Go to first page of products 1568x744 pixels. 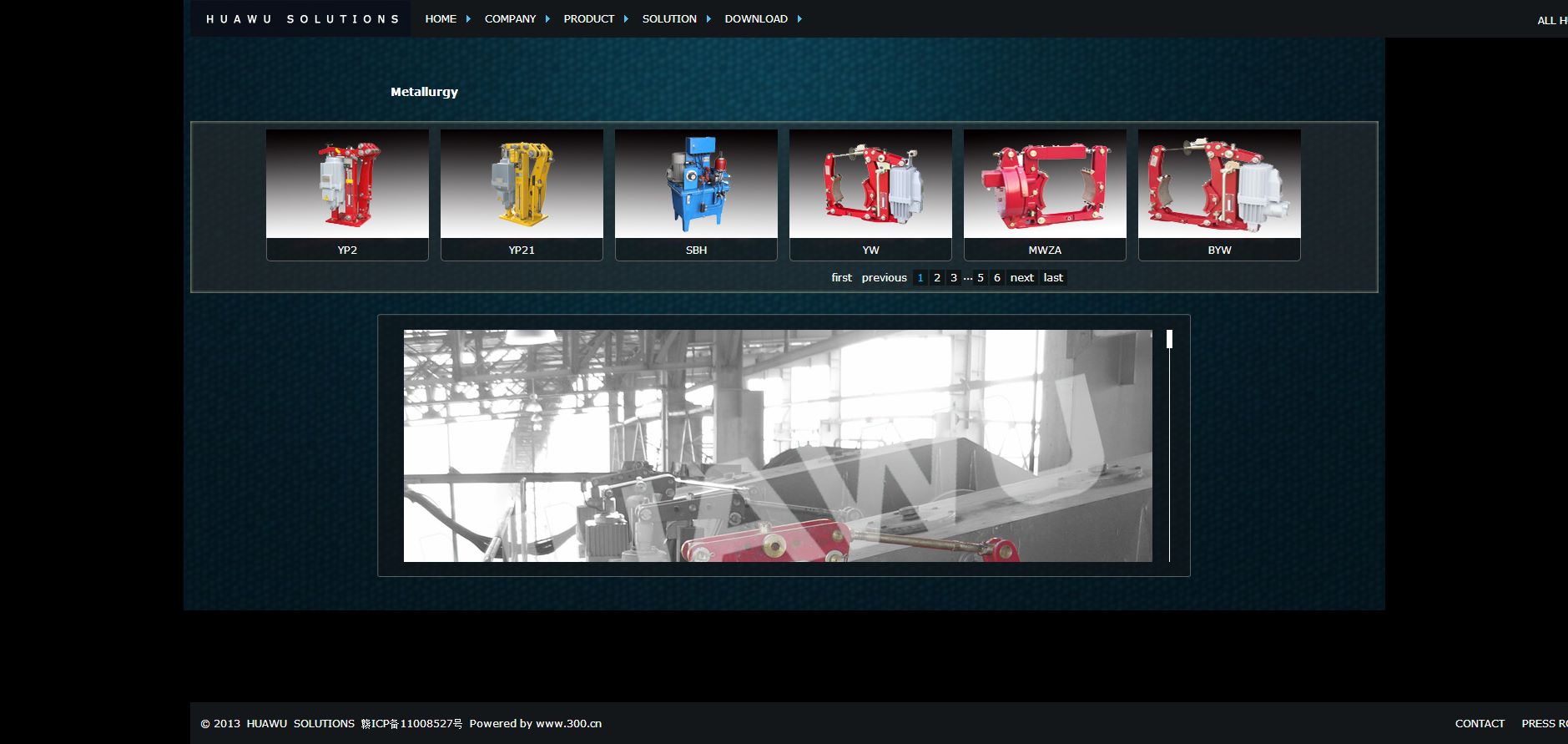pyautogui.click(x=841, y=278)
